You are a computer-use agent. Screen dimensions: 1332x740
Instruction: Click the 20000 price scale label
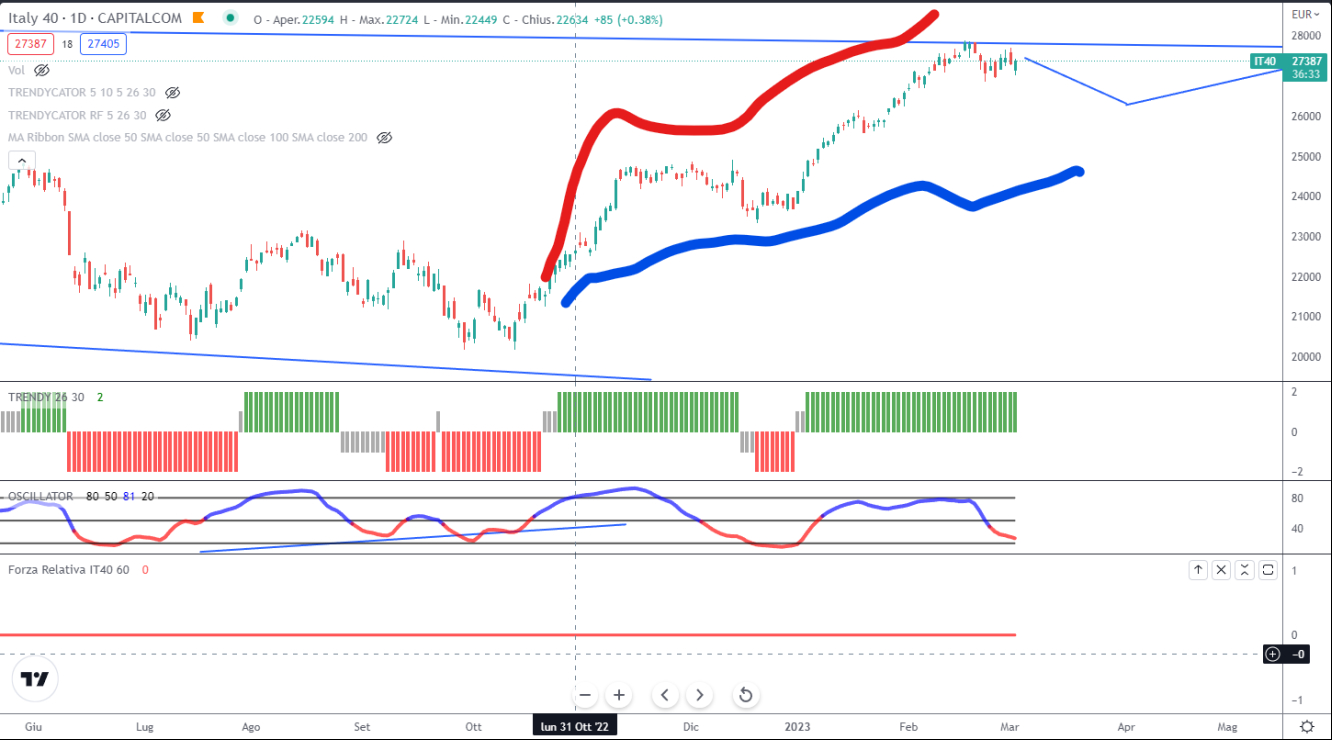(1306, 356)
